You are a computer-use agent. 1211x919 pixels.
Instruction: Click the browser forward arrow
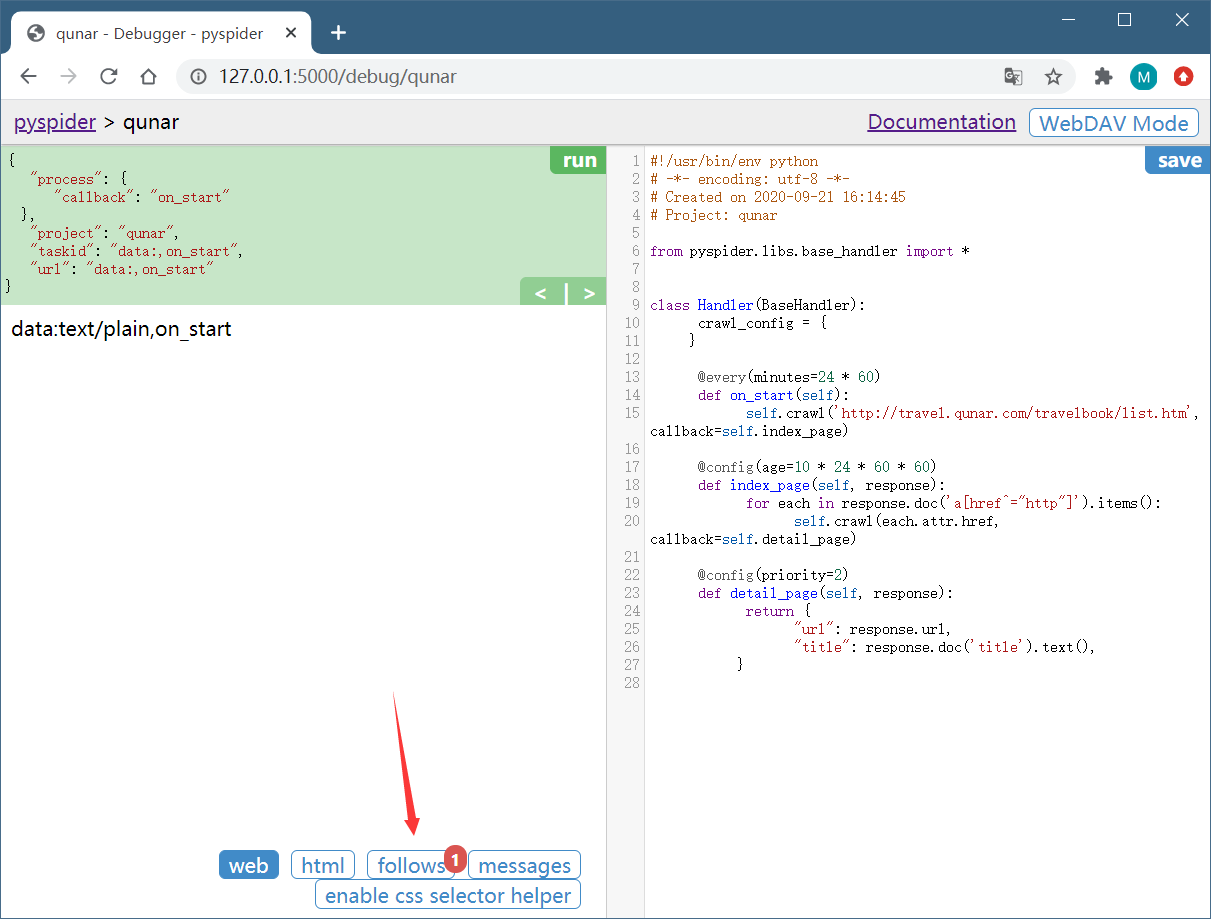(68, 77)
